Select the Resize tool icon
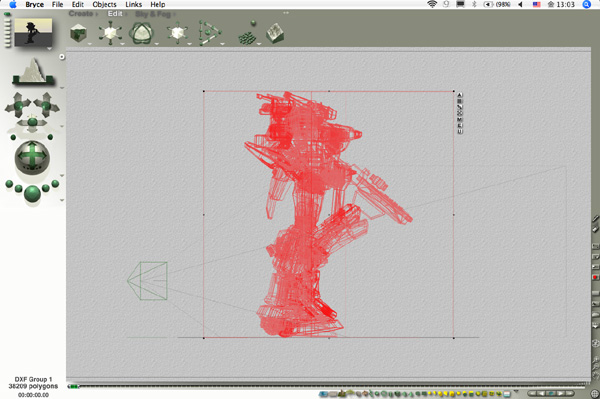The height and width of the screenshot is (399, 600). pyautogui.click(x=110, y=33)
